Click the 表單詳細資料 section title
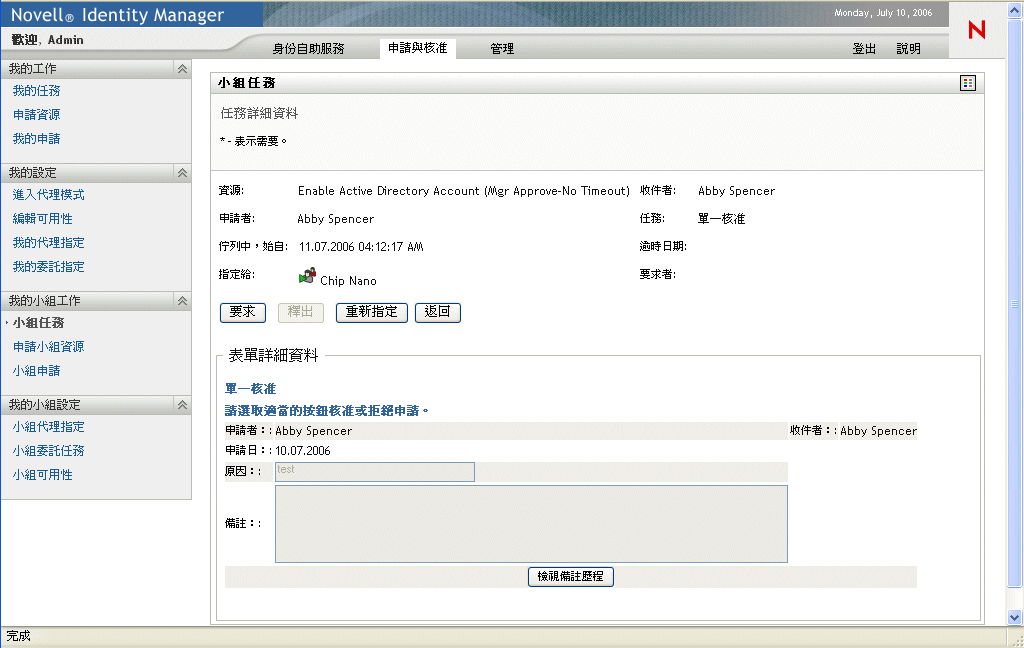The width and height of the screenshot is (1024, 648). [x=273, y=355]
